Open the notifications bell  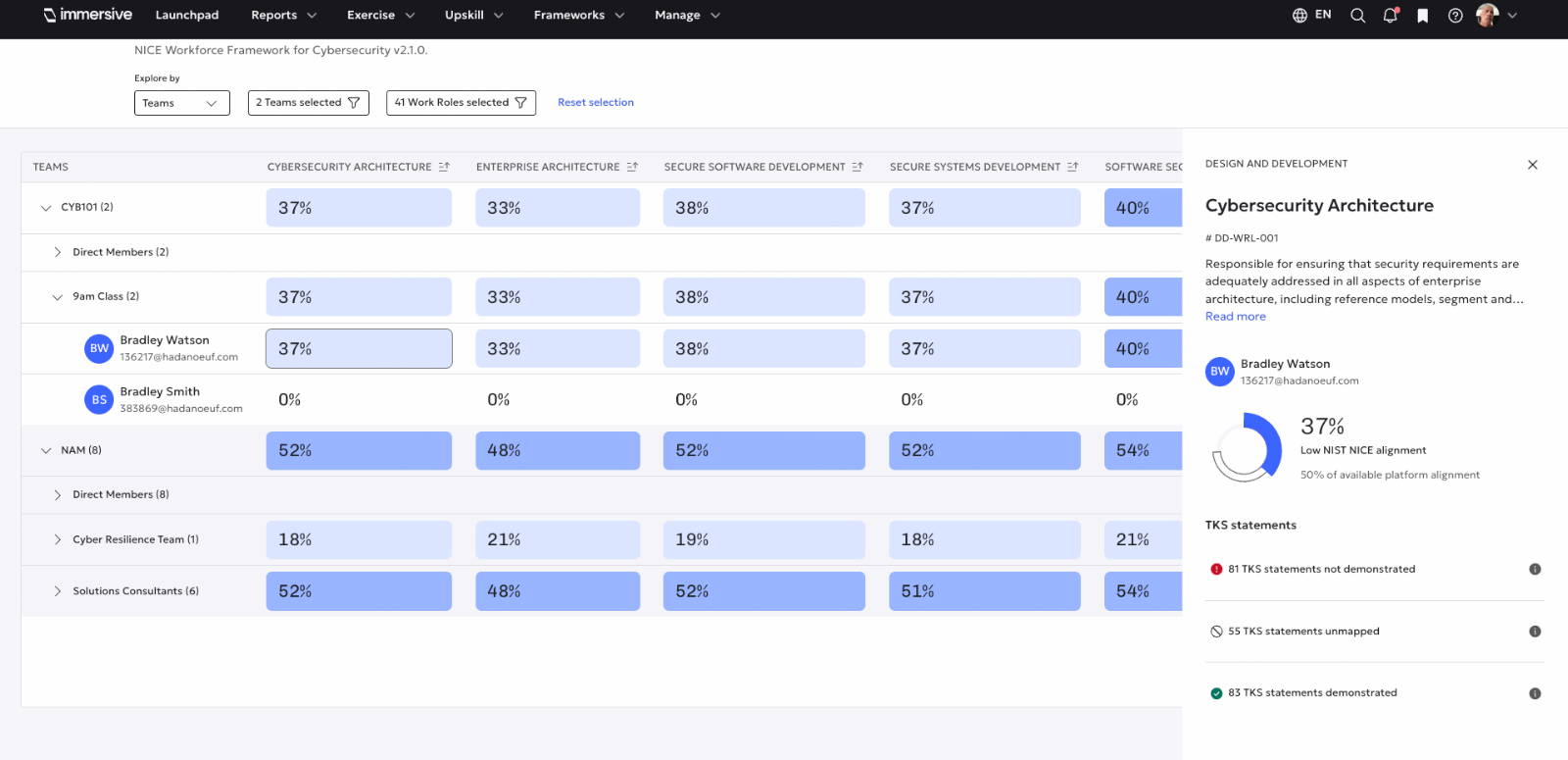1390,15
